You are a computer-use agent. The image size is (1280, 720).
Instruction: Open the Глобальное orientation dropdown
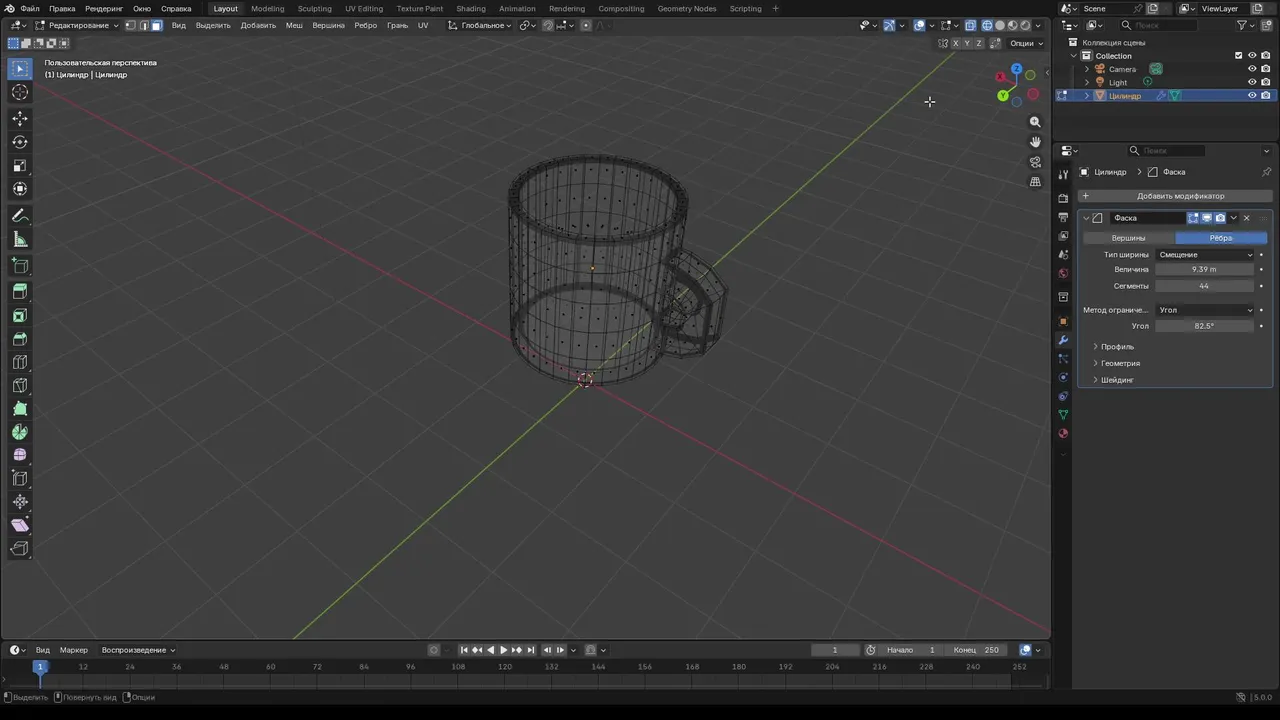[479, 25]
